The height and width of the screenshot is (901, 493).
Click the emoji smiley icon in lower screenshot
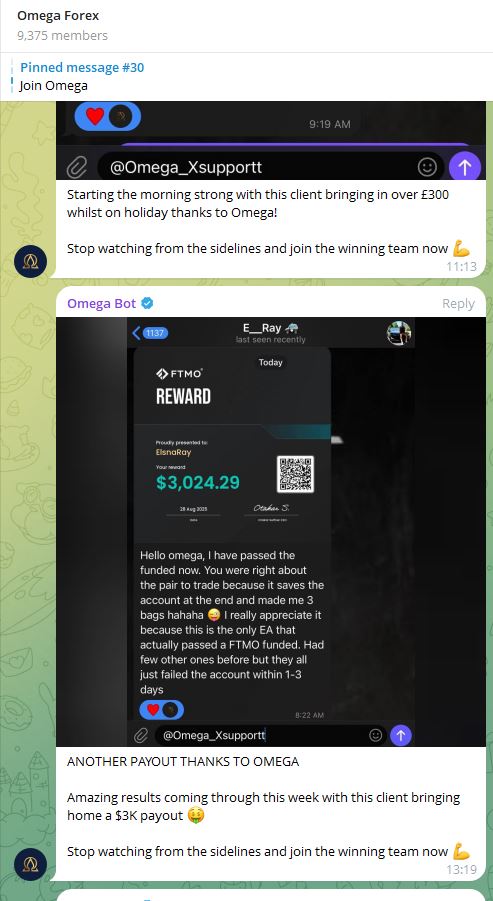[x=376, y=735]
